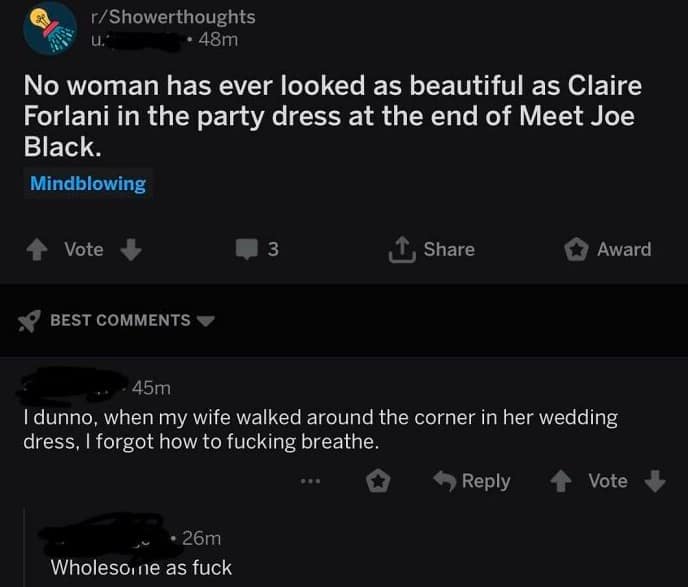Screen dimensions: 688x587
Task: Downvote the post with the down arrow
Action: [131, 250]
